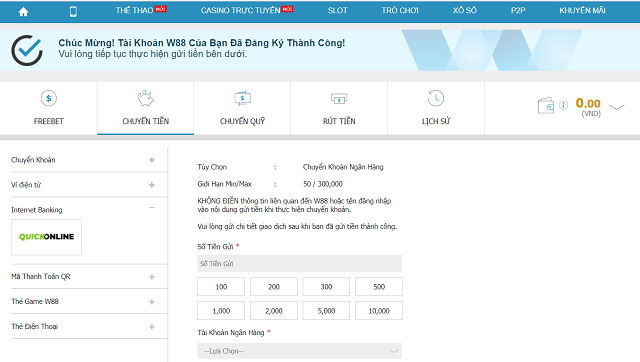Click the piggy bank Chuyển Tiền icon
640x362 pixels.
click(x=145, y=98)
